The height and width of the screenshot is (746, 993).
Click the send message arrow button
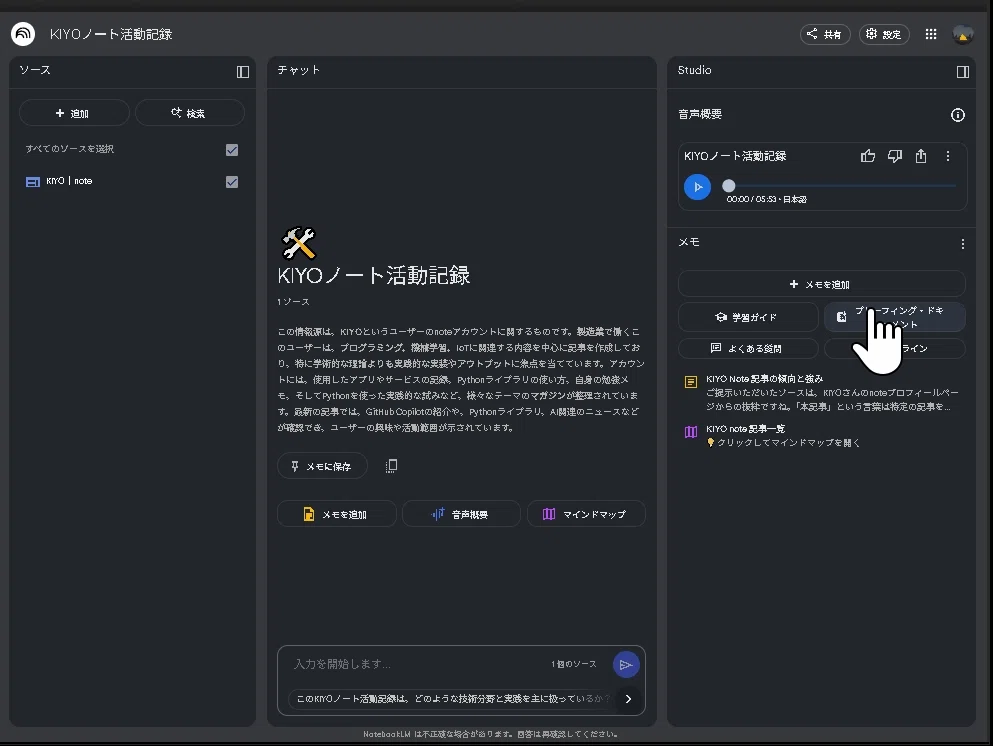[x=626, y=664]
